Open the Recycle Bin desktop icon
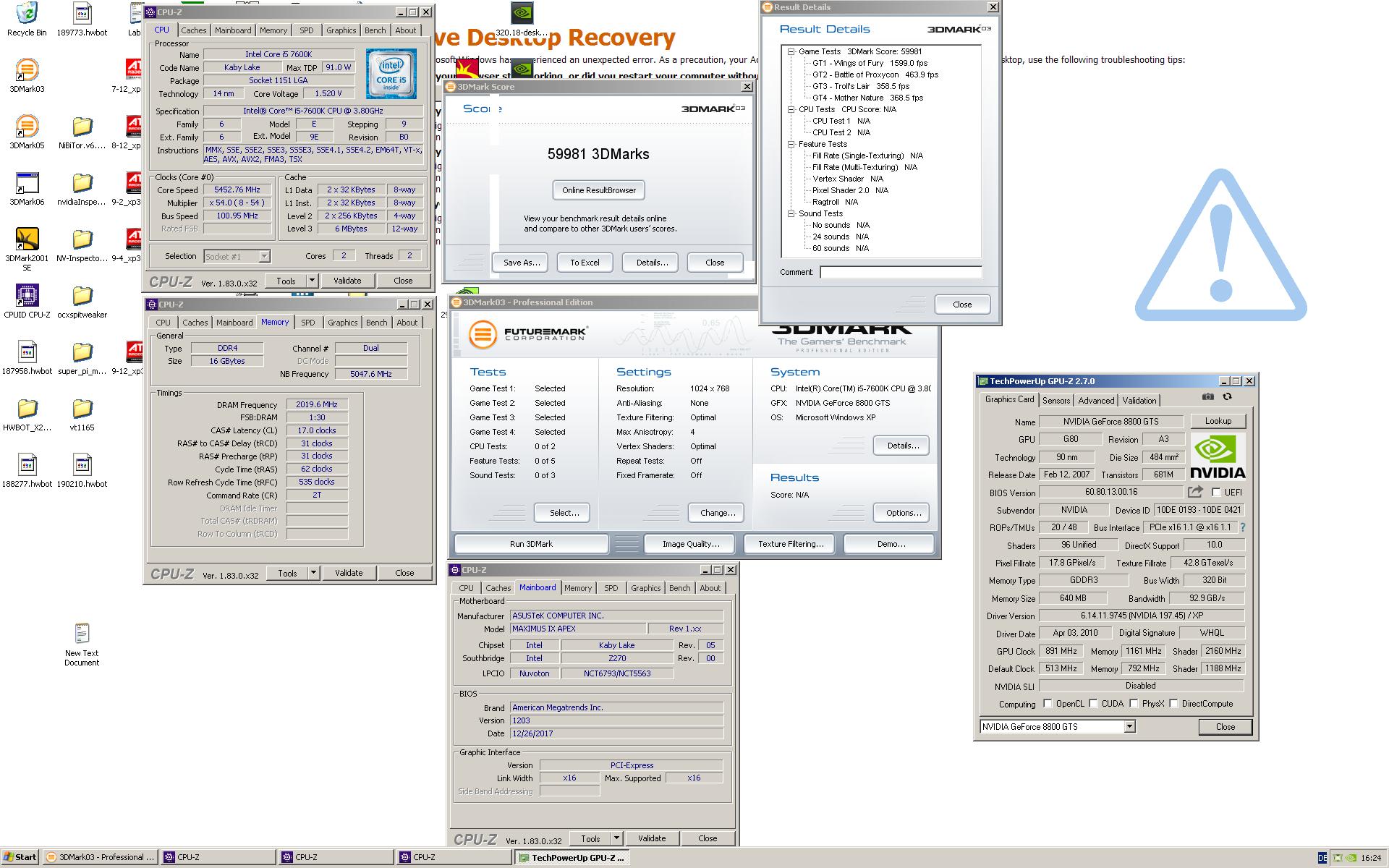 click(x=27, y=19)
